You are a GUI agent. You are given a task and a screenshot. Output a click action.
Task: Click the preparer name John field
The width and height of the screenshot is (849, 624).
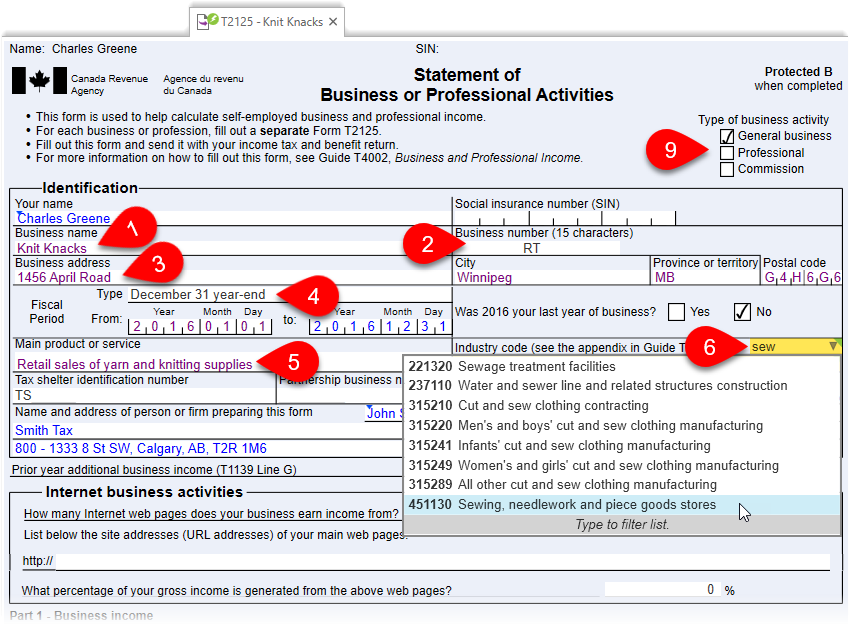click(x=384, y=413)
